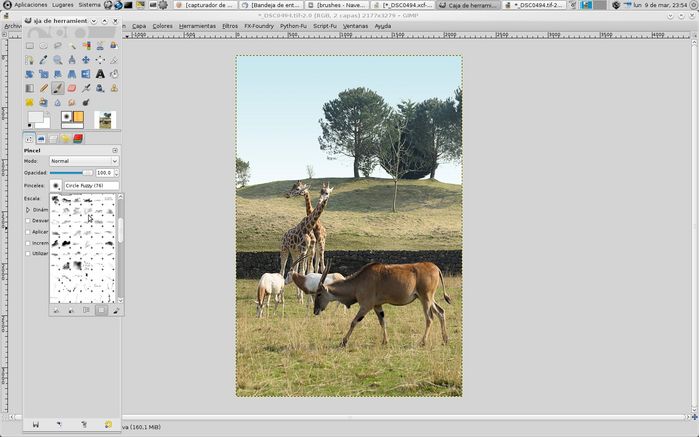The height and width of the screenshot is (437, 699).
Task: Select the Free Select lasso tool
Action: tap(58, 45)
